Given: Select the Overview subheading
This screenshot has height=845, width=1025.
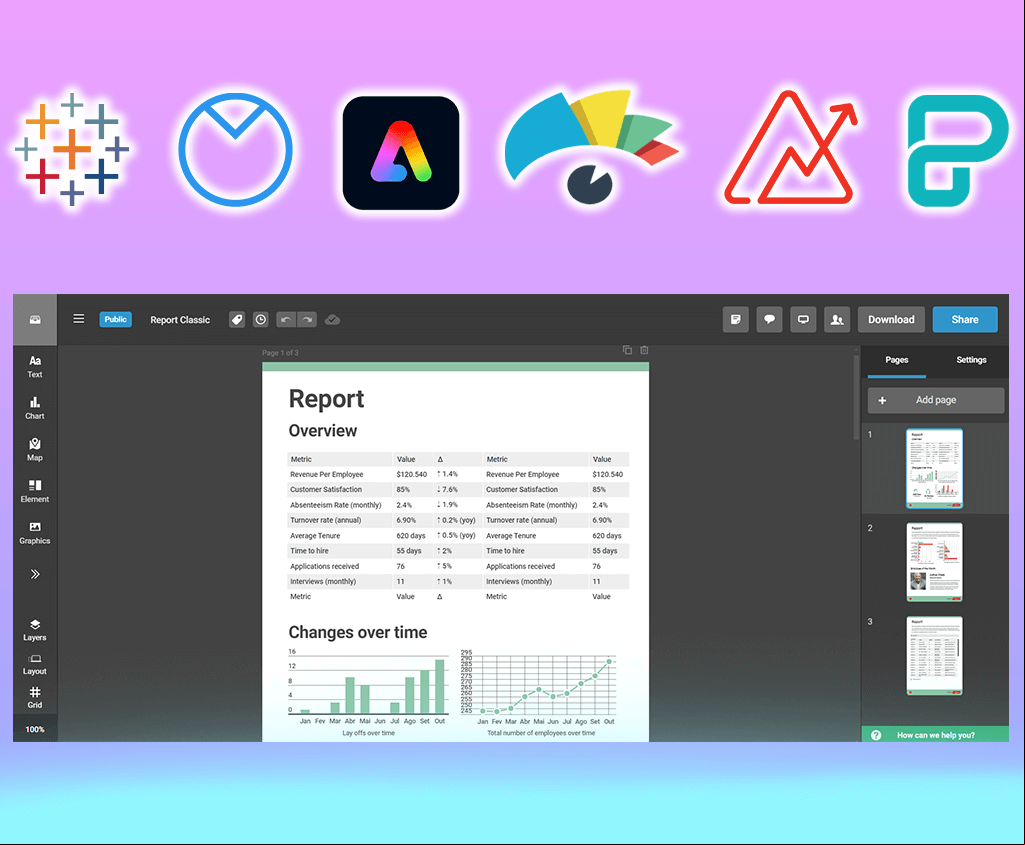Looking at the screenshot, I should (323, 431).
